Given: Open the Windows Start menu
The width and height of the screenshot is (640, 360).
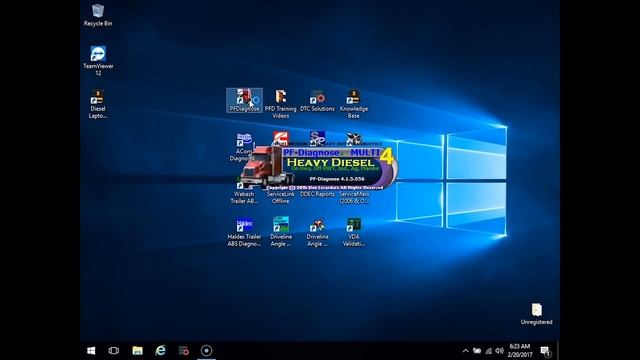Looking at the screenshot, I should [x=91, y=351].
